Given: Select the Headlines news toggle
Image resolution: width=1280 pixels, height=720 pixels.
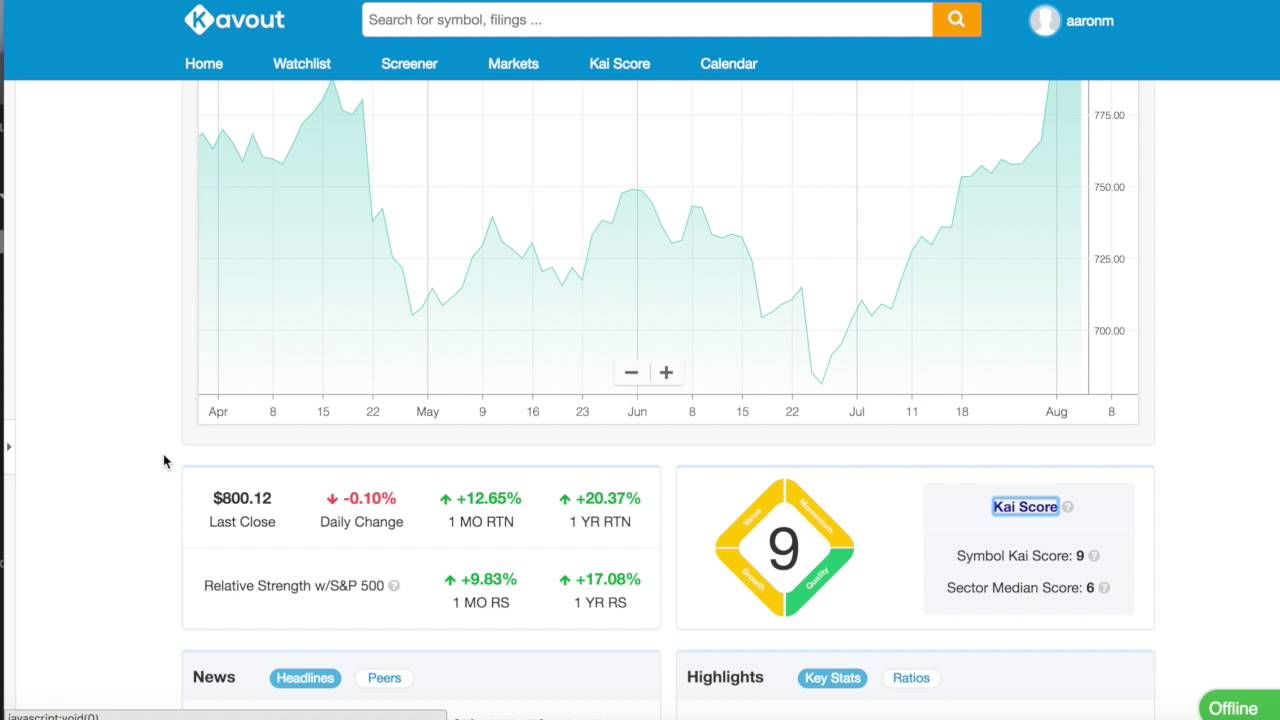Looking at the screenshot, I should (305, 678).
